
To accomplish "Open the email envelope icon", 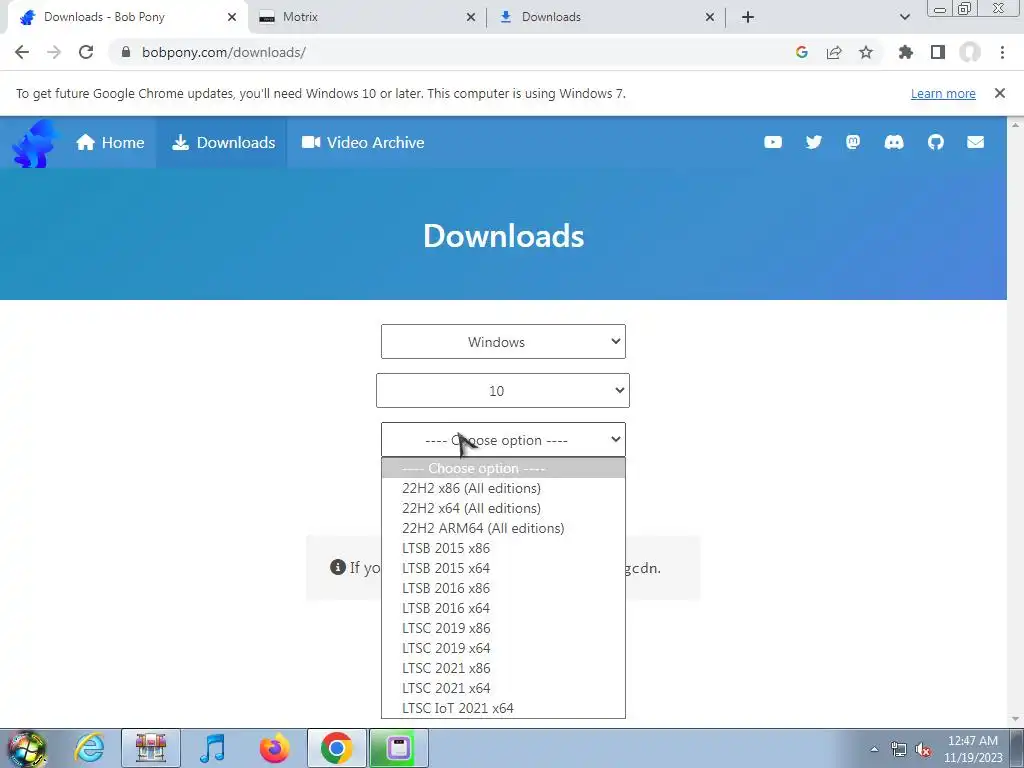I will click(975, 142).
